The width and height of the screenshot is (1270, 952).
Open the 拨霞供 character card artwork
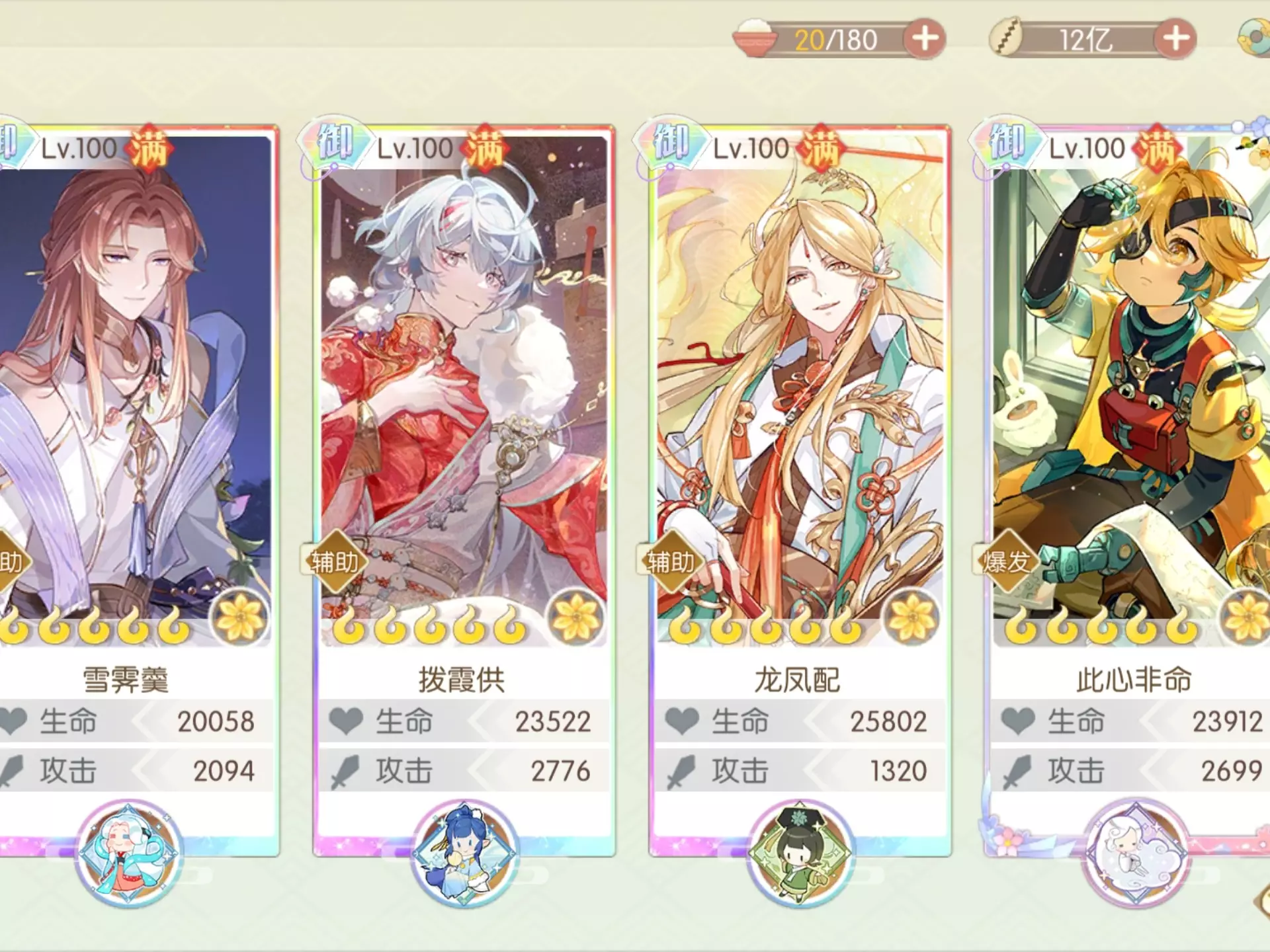tap(464, 390)
